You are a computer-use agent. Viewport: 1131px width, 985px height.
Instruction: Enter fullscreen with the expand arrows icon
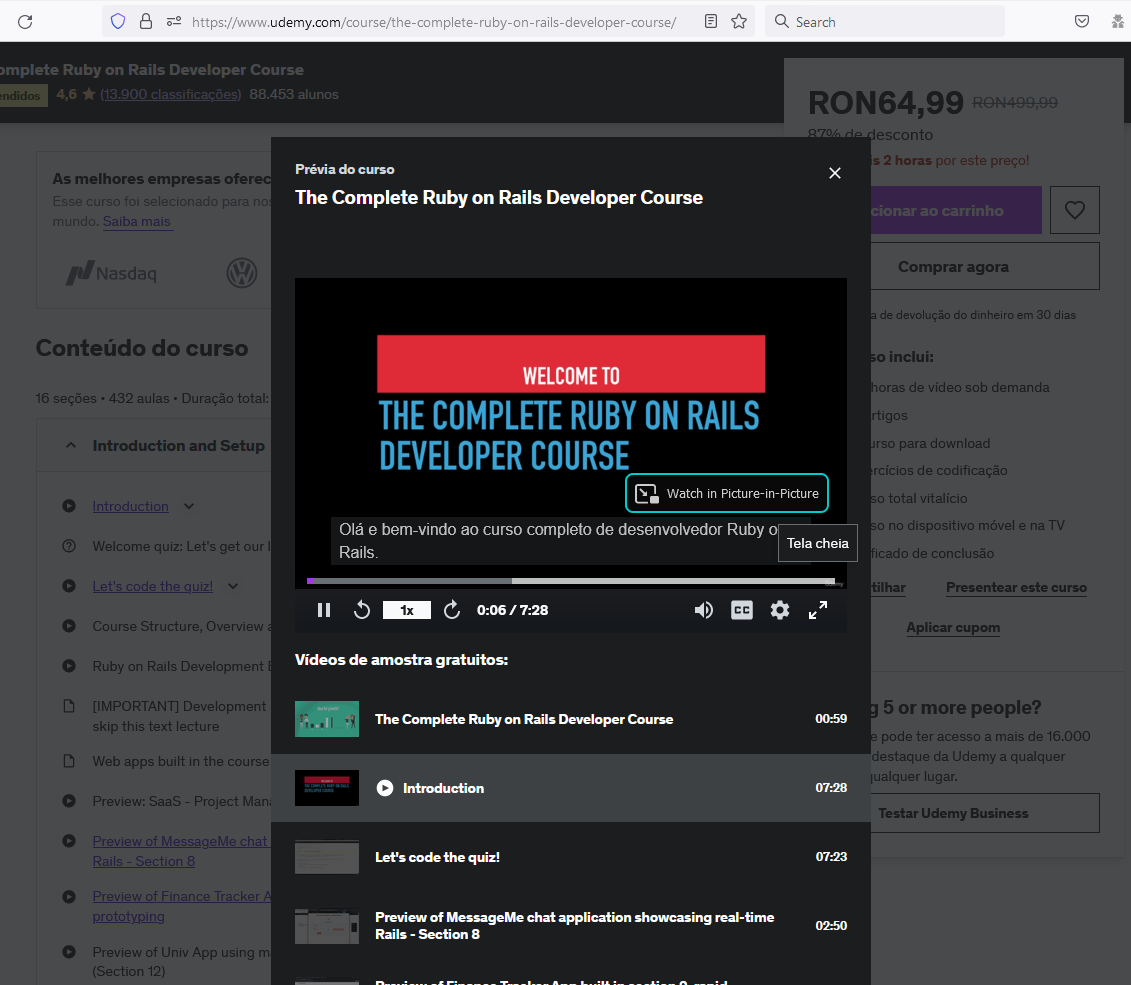[818, 610]
